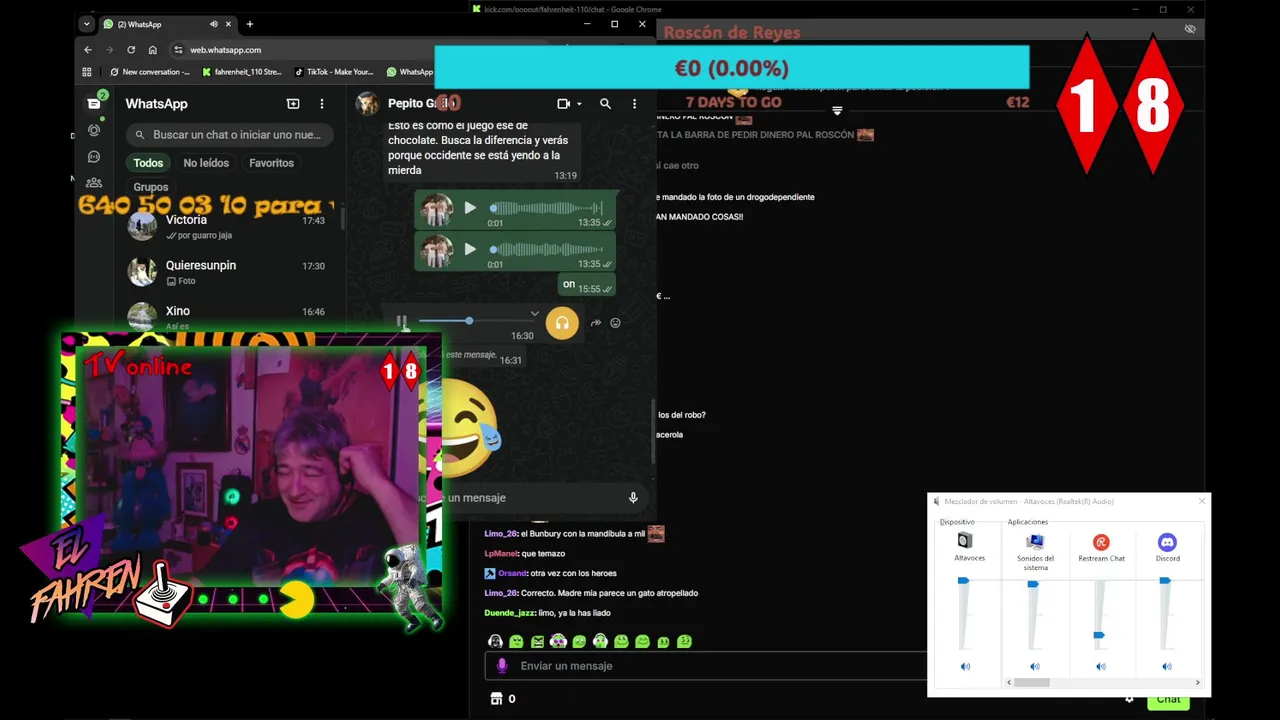The image size is (1280, 720).
Task: Click the Kick chat message input field
Action: [x=706, y=666]
